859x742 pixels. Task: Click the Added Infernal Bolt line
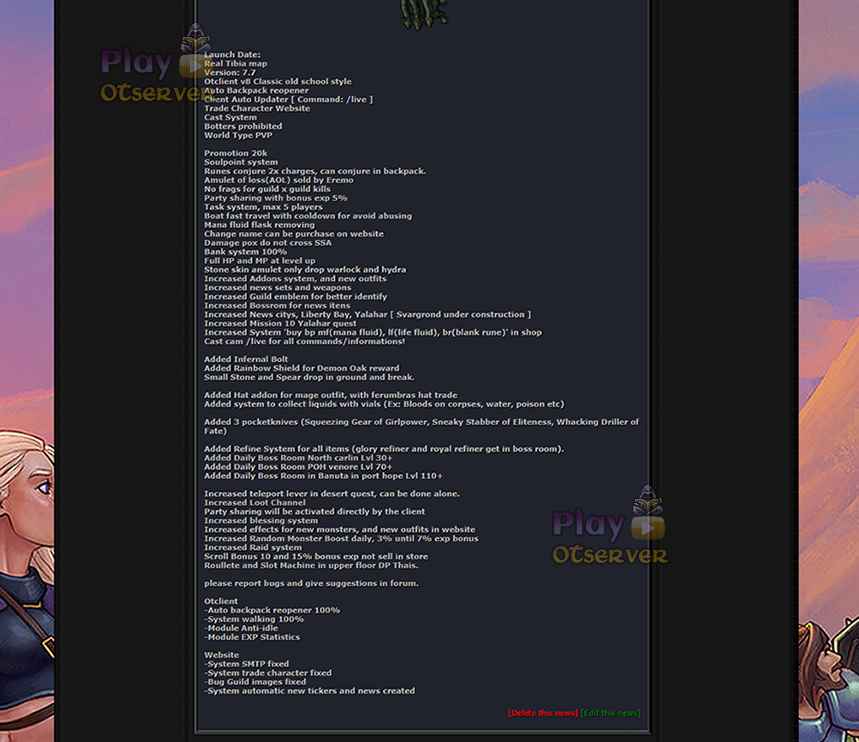point(246,359)
